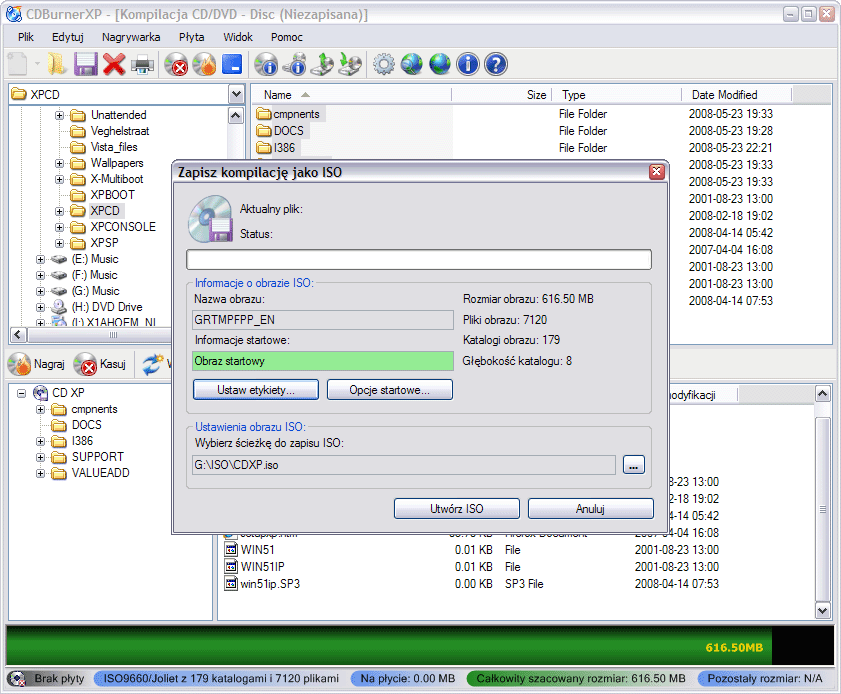Click the CDBurnerXP title bar app icon
This screenshot has height=694, width=841.
(14, 14)
